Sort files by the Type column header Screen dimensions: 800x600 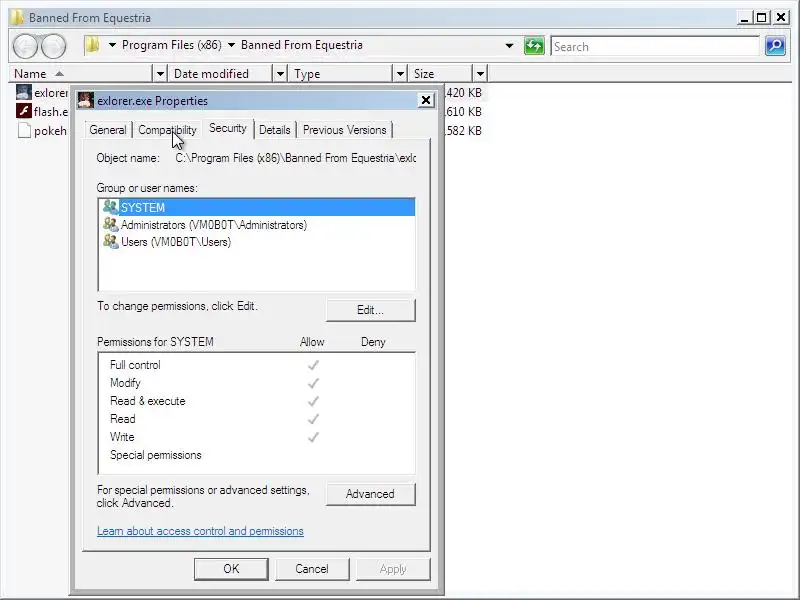[x=341, y=74]
